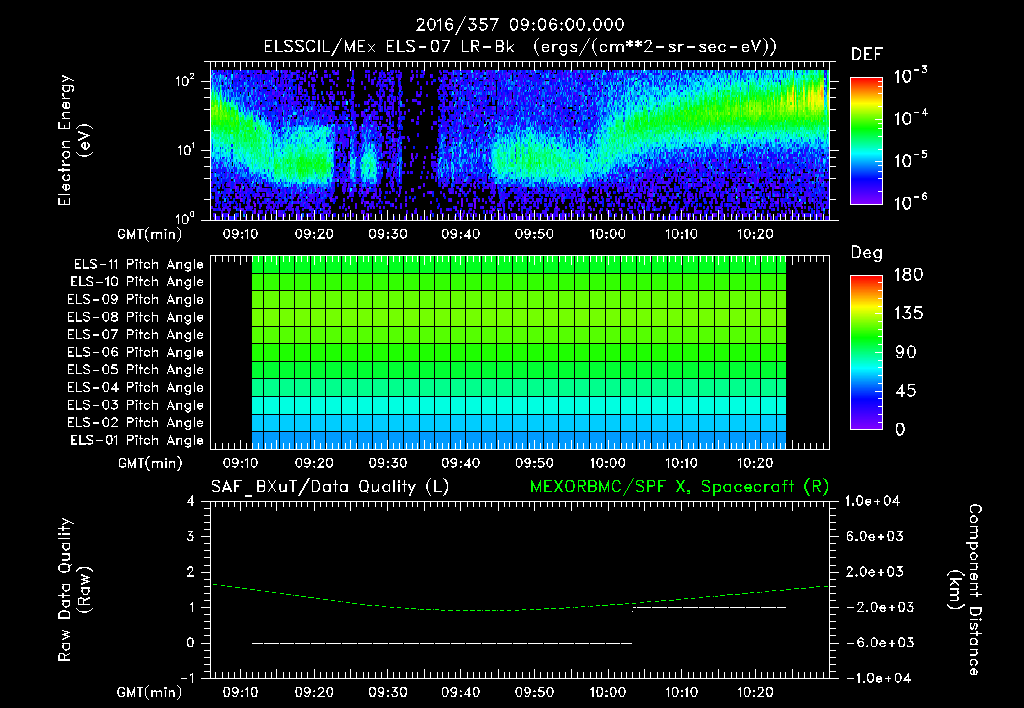Click the 10^1 energy tick label
Image resolution: width=1024 pixels, height=708 pixels.
coord(185,150)
